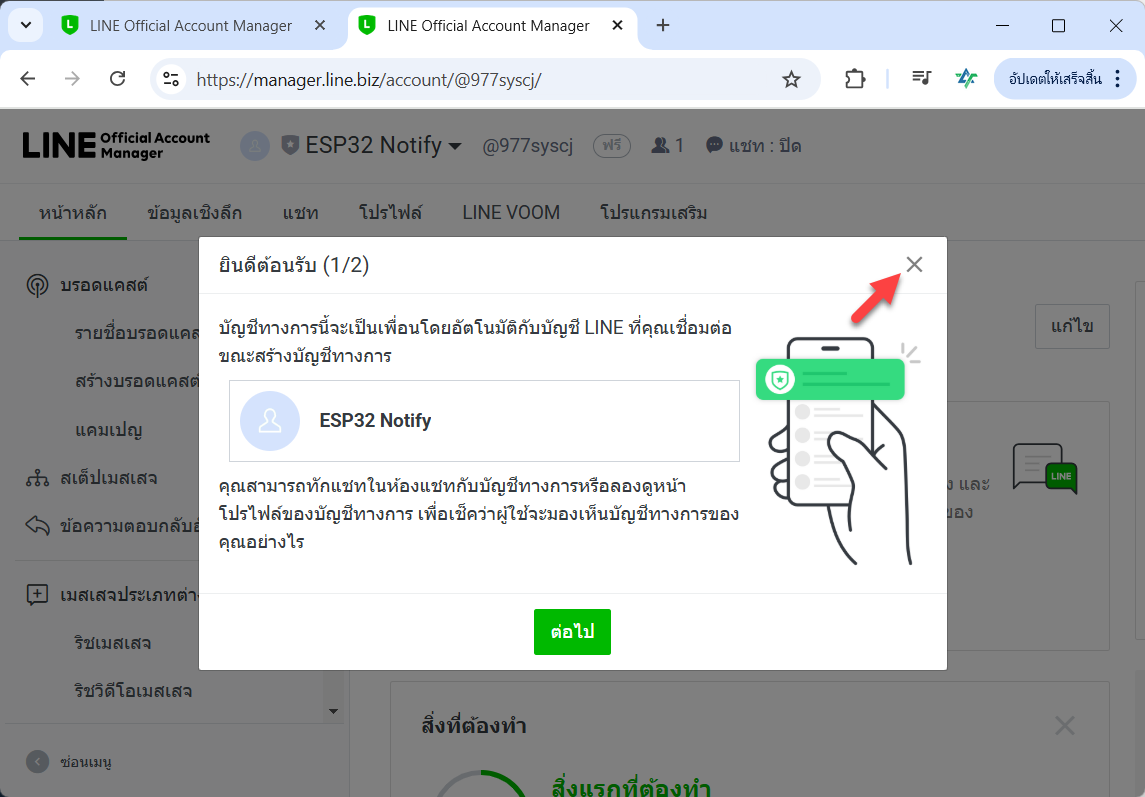The image size is (1145, 797).
Task: Open the tab search dropdown
Action: tap(26, 26)
